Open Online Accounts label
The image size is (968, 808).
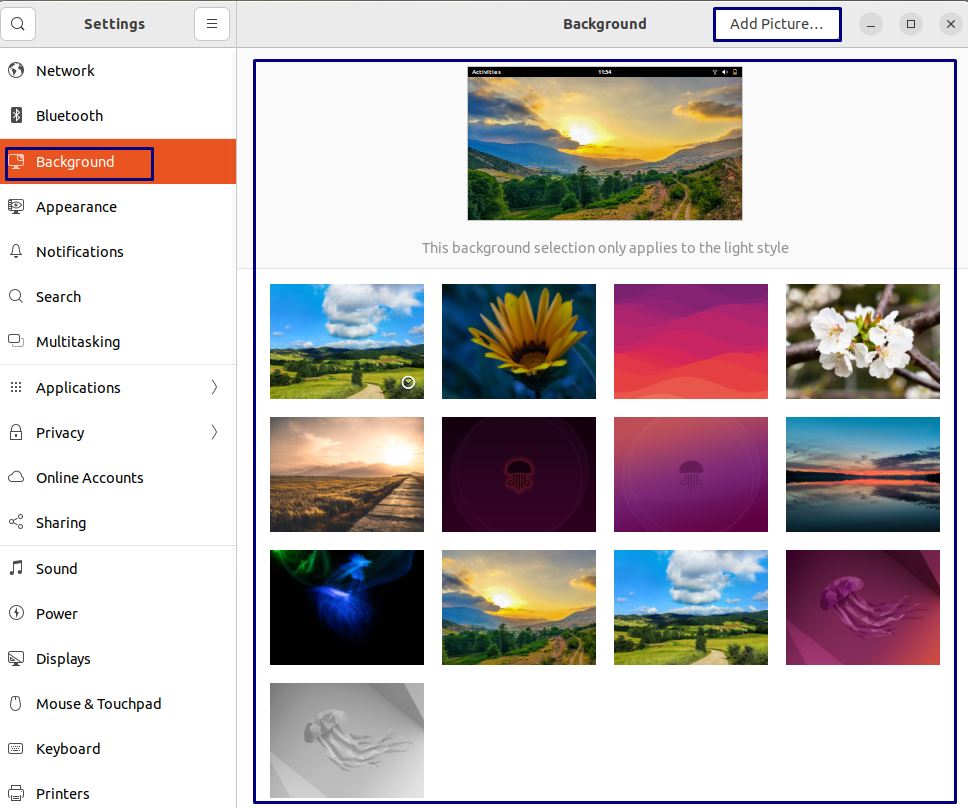click(x=90, y=478)
